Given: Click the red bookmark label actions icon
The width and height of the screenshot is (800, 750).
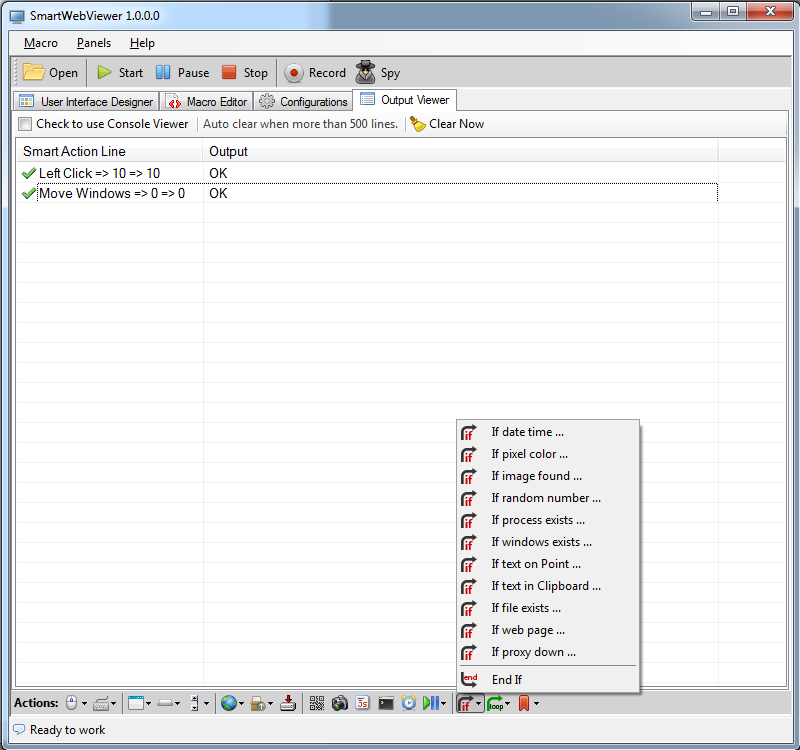Looking at the screenshot, I should tap(524, 704).
